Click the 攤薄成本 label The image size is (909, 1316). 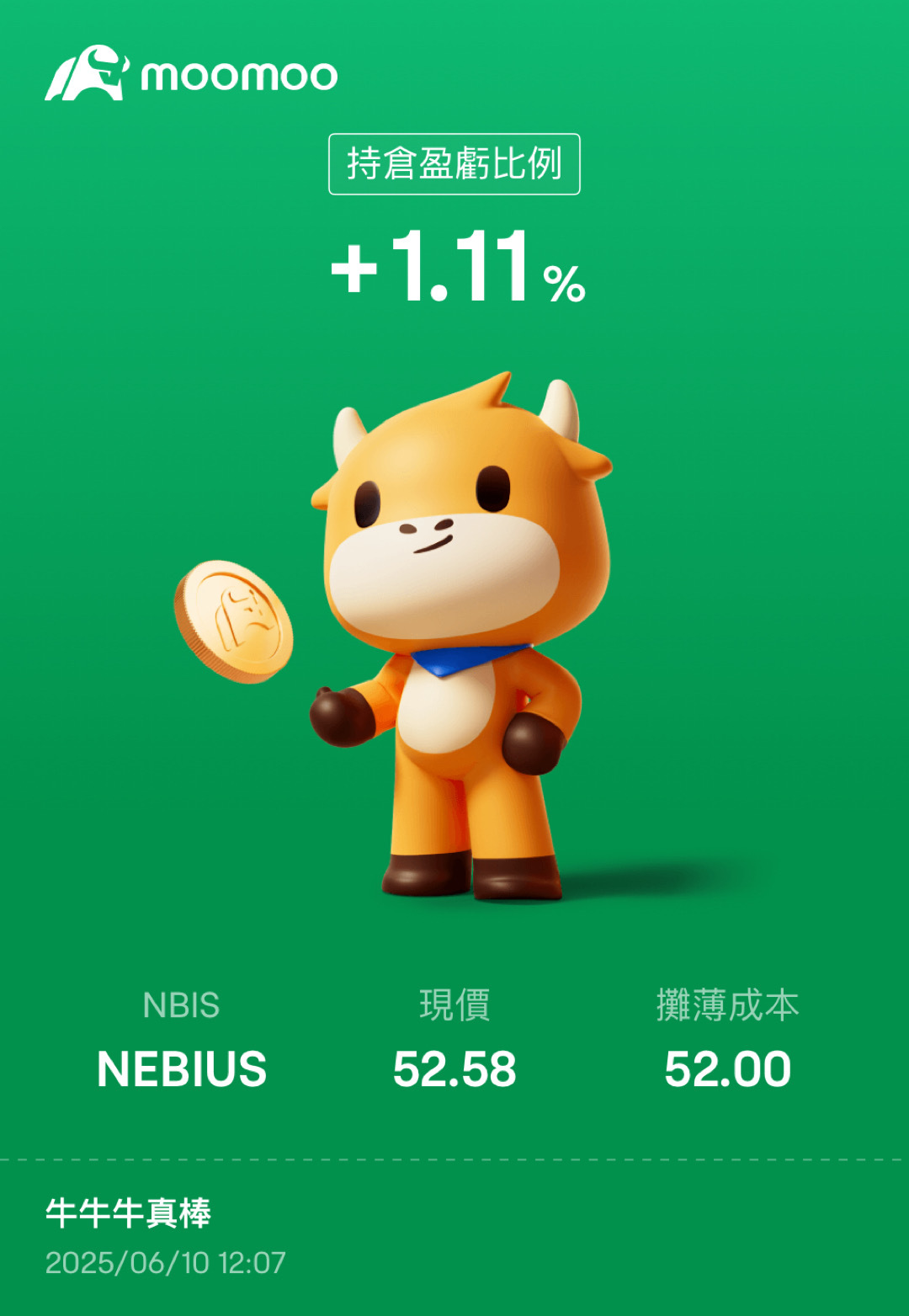727,1005
